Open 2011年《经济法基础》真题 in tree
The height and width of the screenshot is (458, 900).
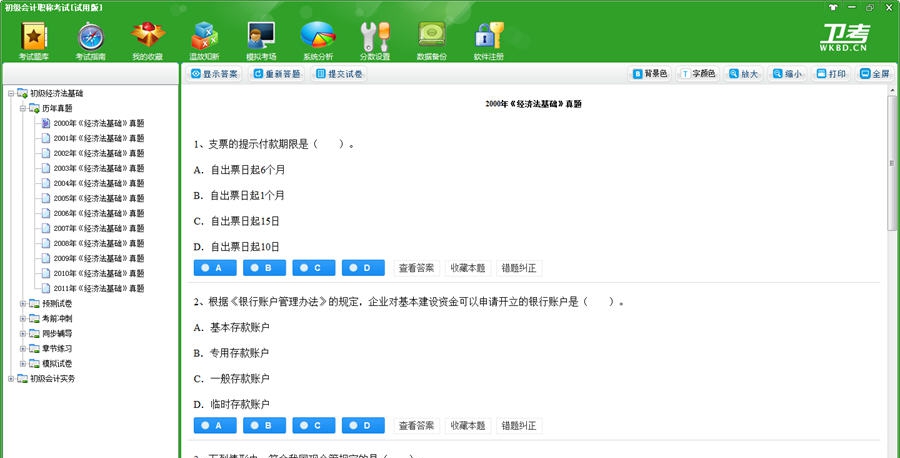click(99, 288)
